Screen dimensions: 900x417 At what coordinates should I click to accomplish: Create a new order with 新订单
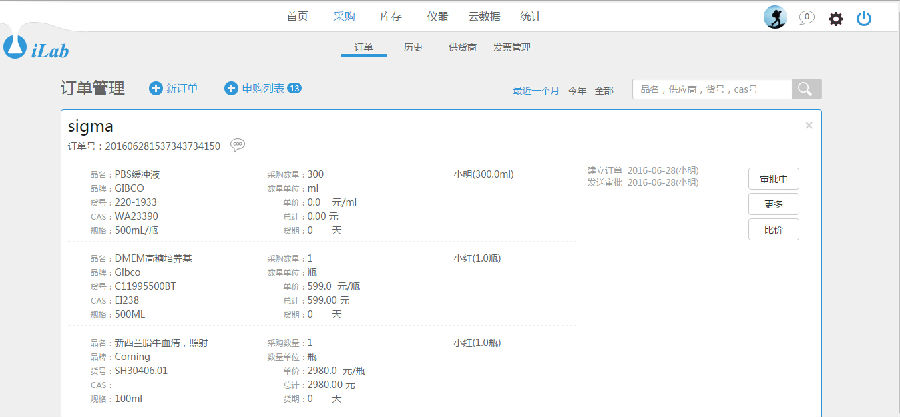click(x=174, y=88)
